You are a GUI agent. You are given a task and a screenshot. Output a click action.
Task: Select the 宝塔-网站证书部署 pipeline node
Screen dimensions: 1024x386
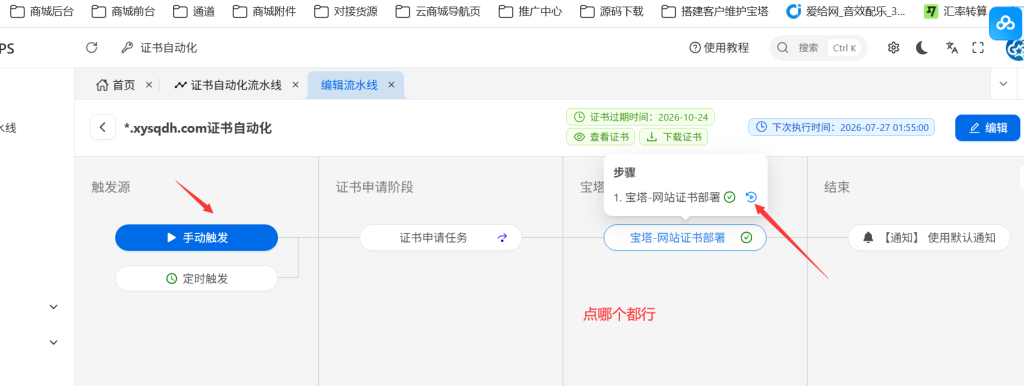pos(685,238)
